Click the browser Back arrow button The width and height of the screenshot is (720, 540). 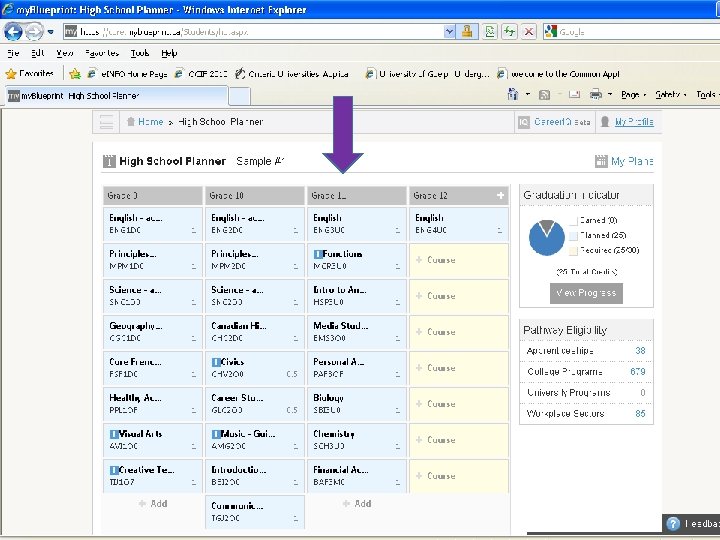point(13,32)
